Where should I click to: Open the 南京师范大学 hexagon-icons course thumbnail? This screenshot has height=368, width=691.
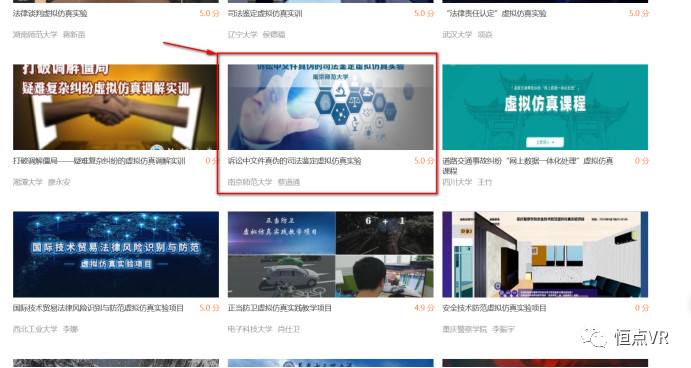[x=331, y=107]
